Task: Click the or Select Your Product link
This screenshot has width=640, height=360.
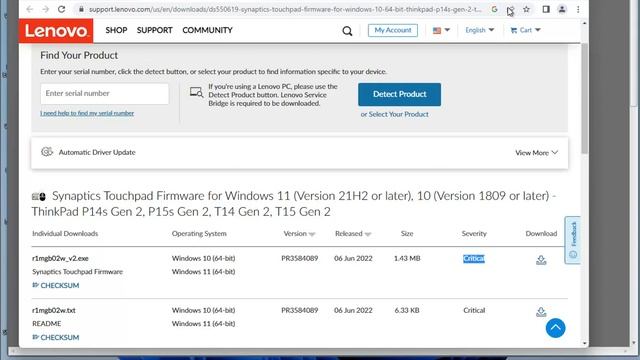Action: [x=394, y=114]
